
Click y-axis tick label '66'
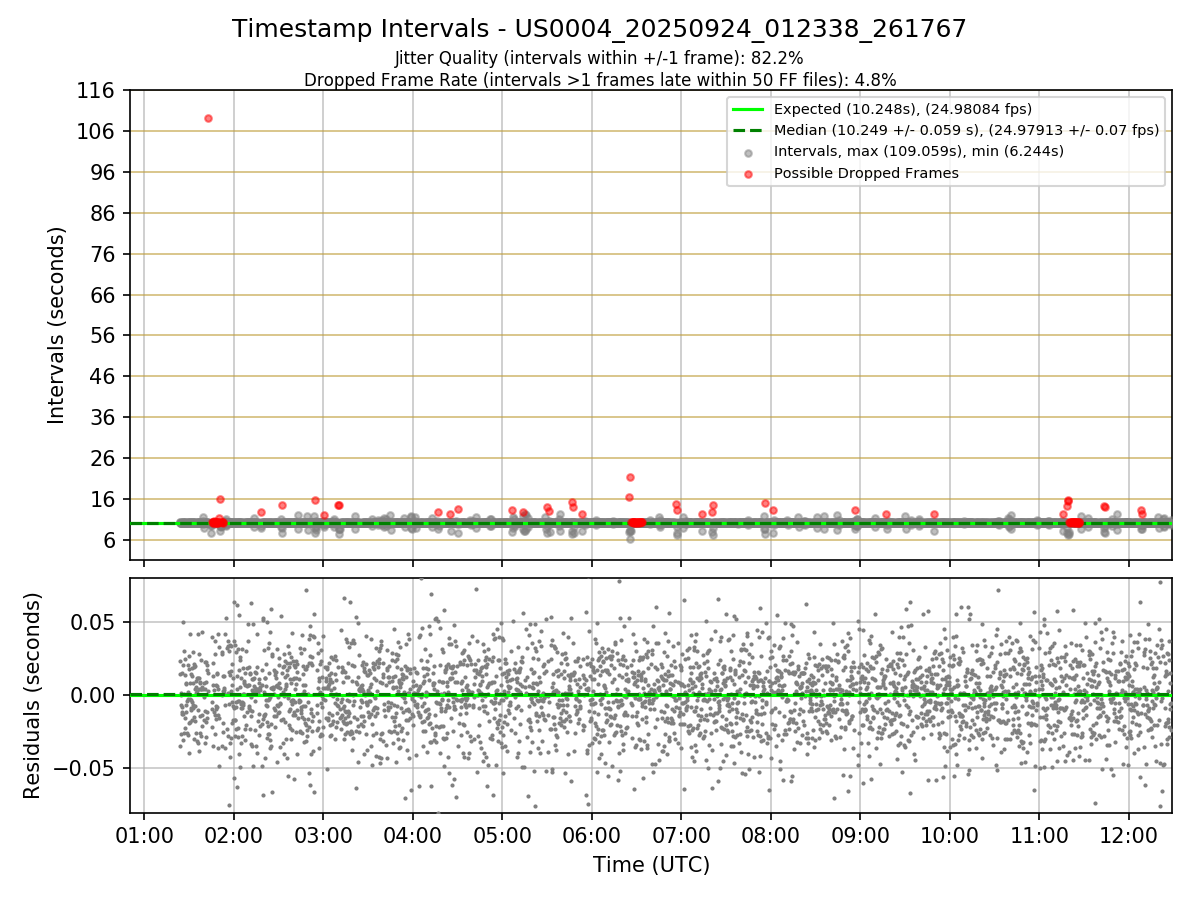click(104, 295)
